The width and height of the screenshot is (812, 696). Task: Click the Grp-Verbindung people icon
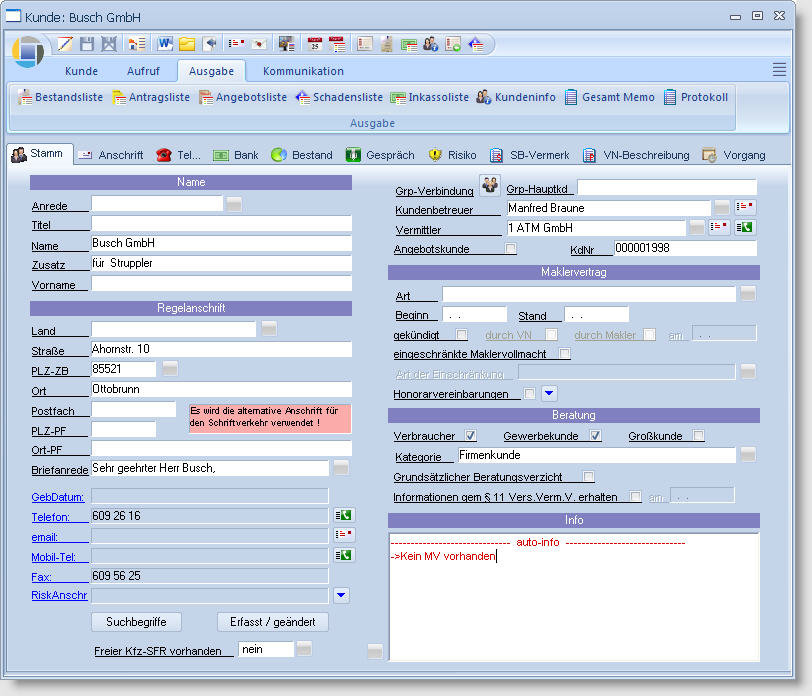(489, 185)
